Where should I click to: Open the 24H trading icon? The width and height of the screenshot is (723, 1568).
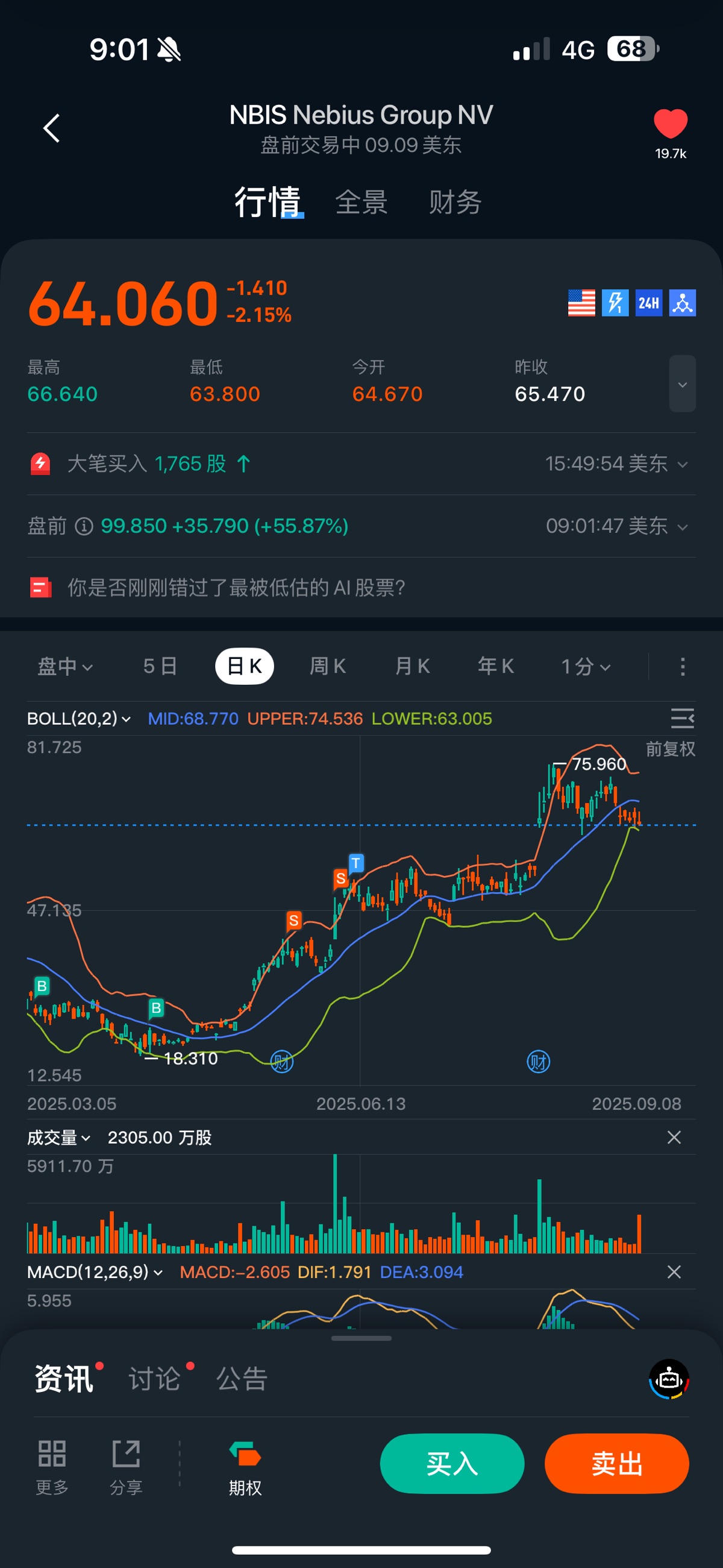(x=648, y=303)
